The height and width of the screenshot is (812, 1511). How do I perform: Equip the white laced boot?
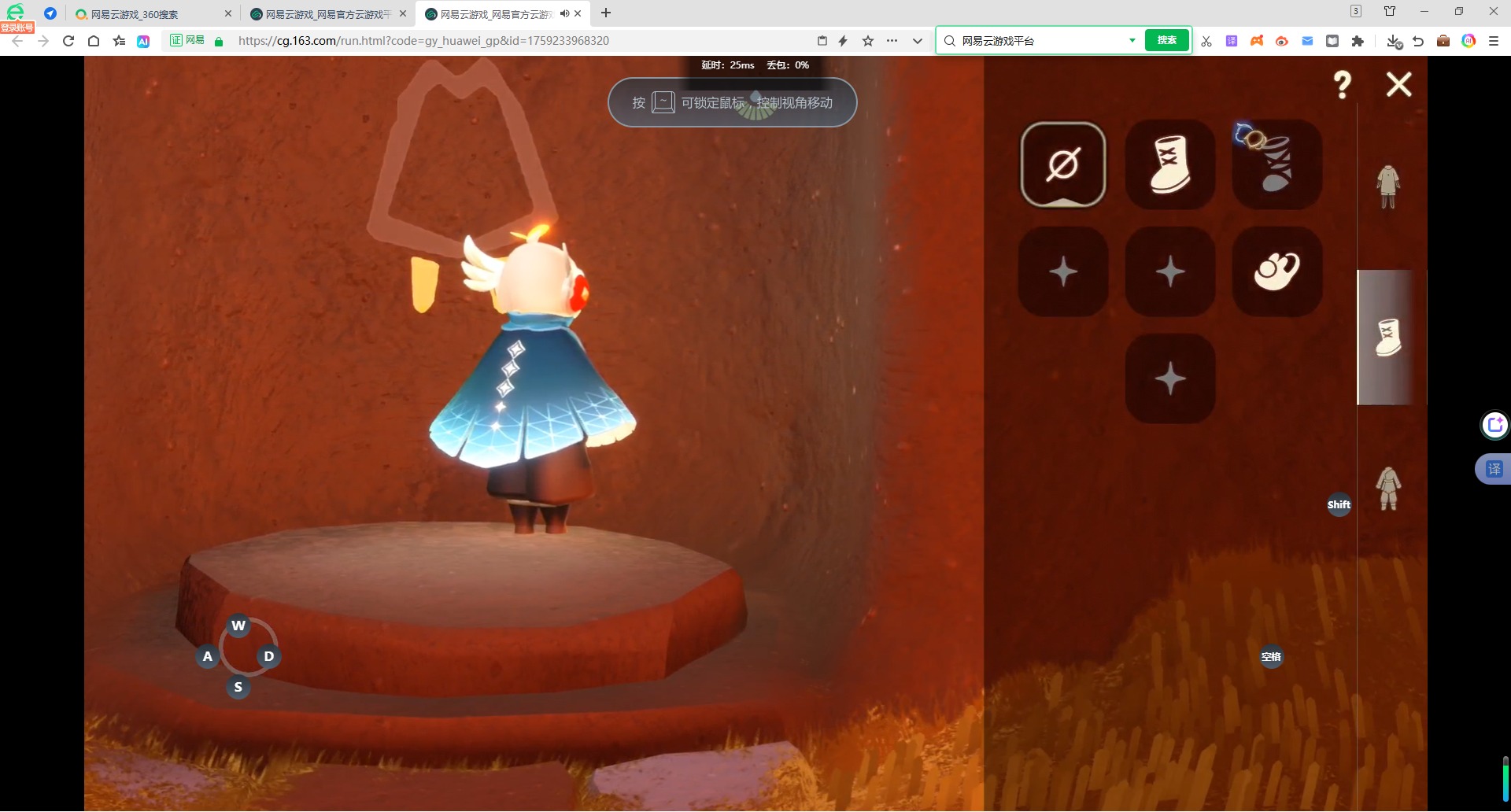[1170, 164]
